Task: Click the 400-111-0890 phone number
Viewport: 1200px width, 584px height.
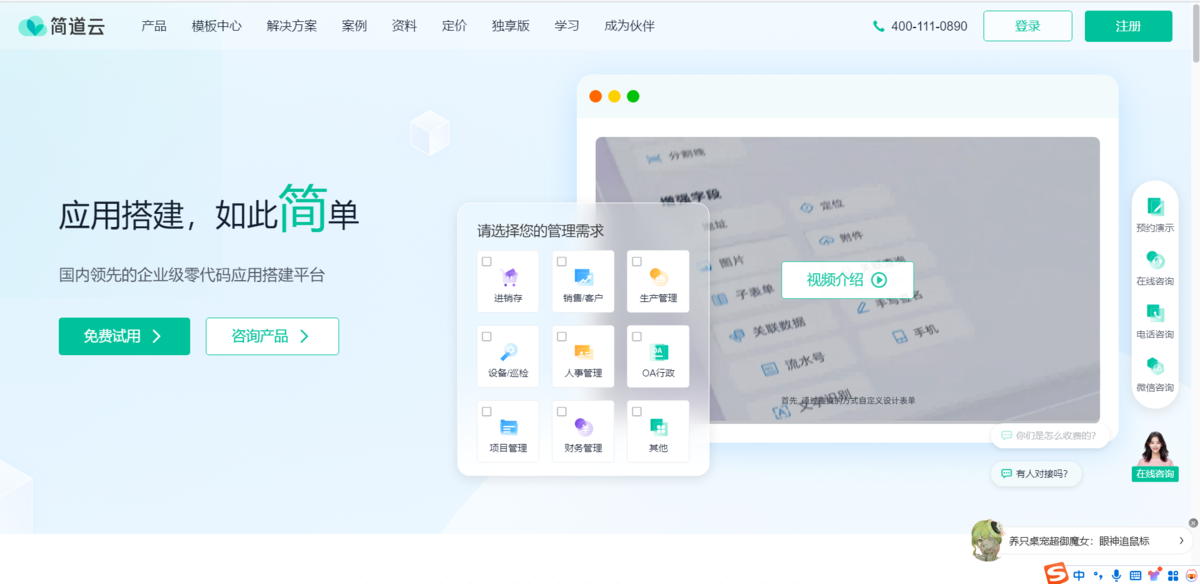Action: click(x=929, y=26)
